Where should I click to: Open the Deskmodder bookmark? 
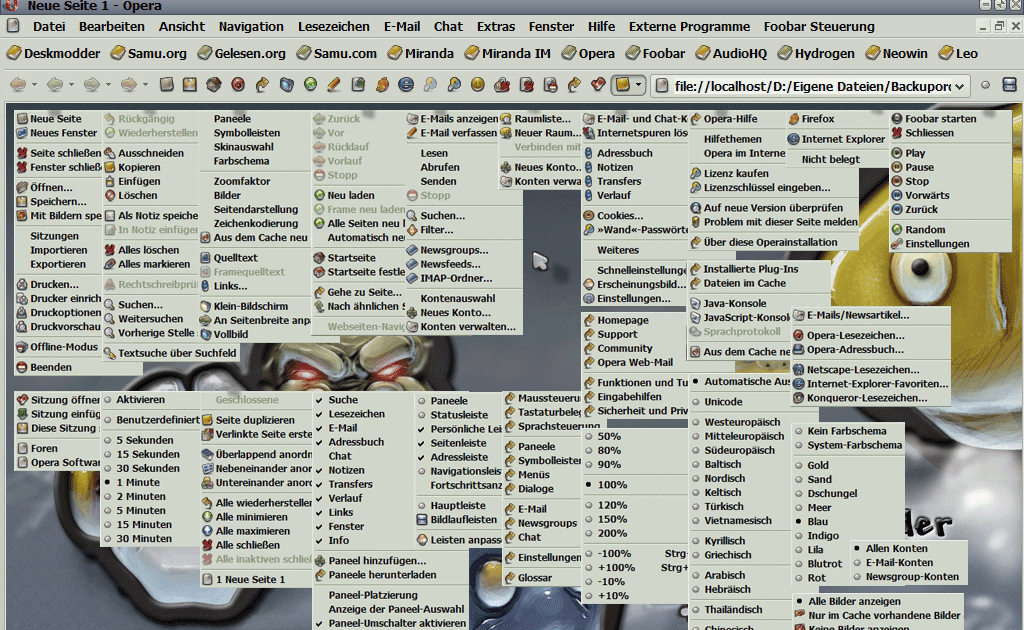pyautogui.click(x=54, y=54)
